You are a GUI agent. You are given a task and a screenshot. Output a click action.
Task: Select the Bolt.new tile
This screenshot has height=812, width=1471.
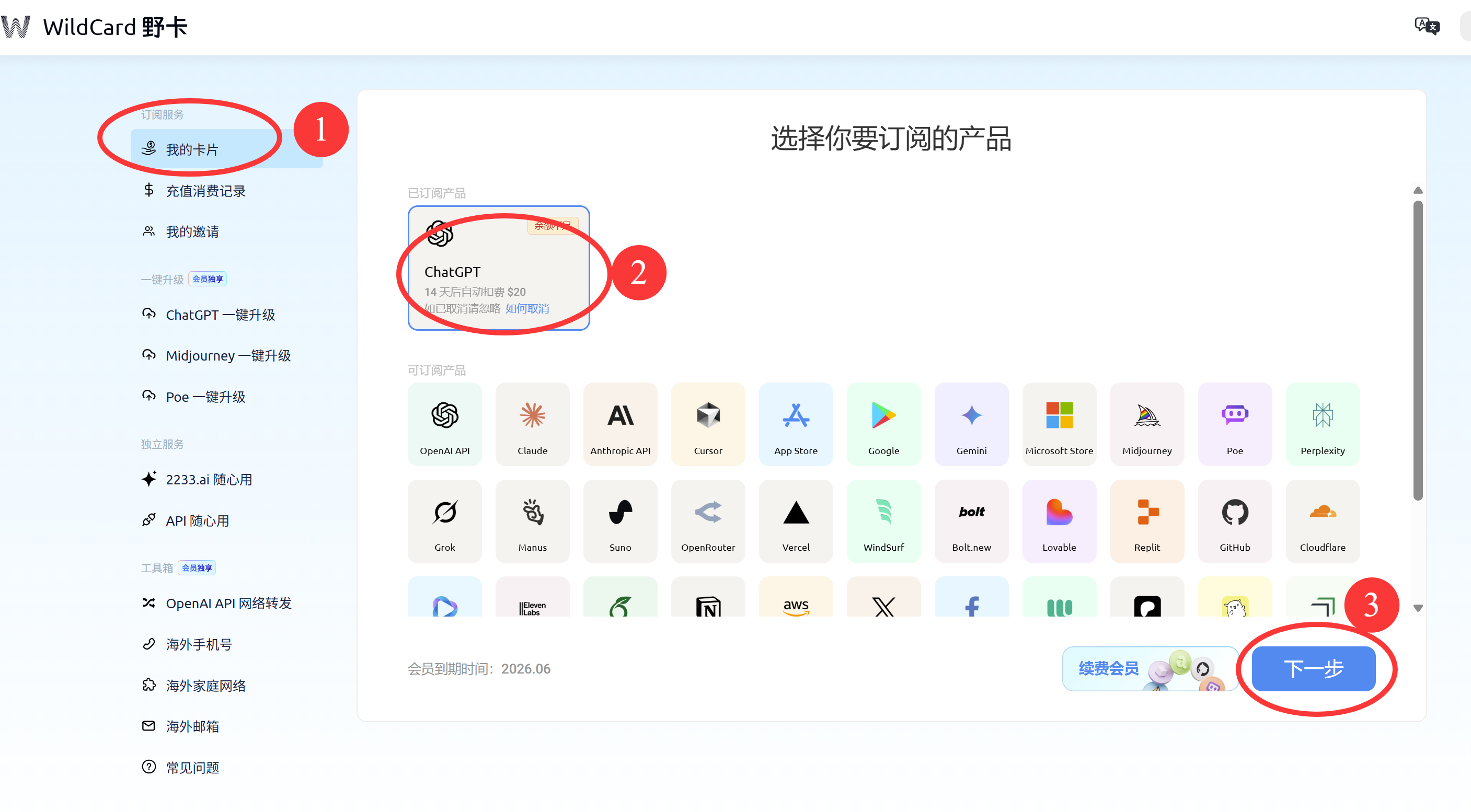point(971,521)
